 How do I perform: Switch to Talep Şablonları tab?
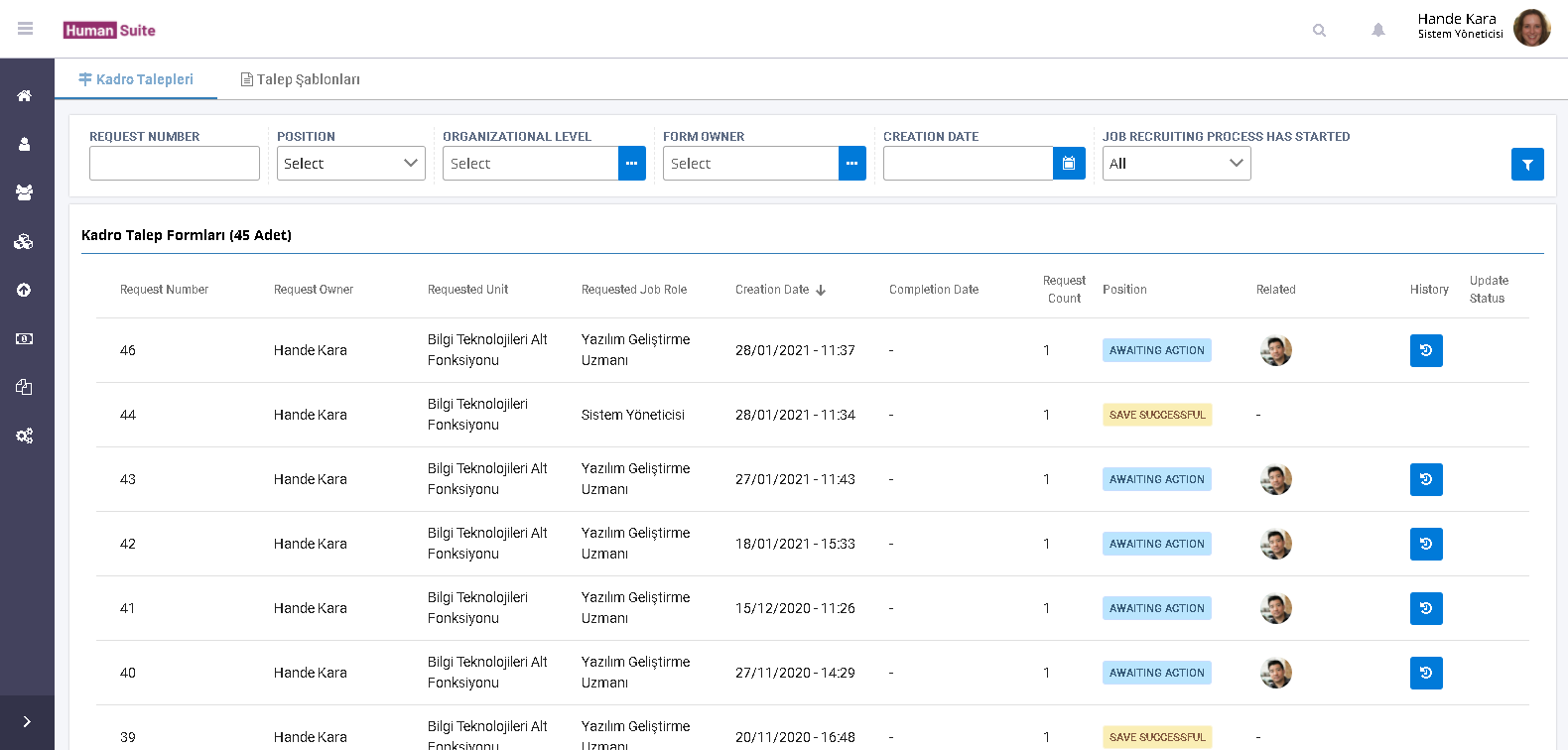coord(301,79)
